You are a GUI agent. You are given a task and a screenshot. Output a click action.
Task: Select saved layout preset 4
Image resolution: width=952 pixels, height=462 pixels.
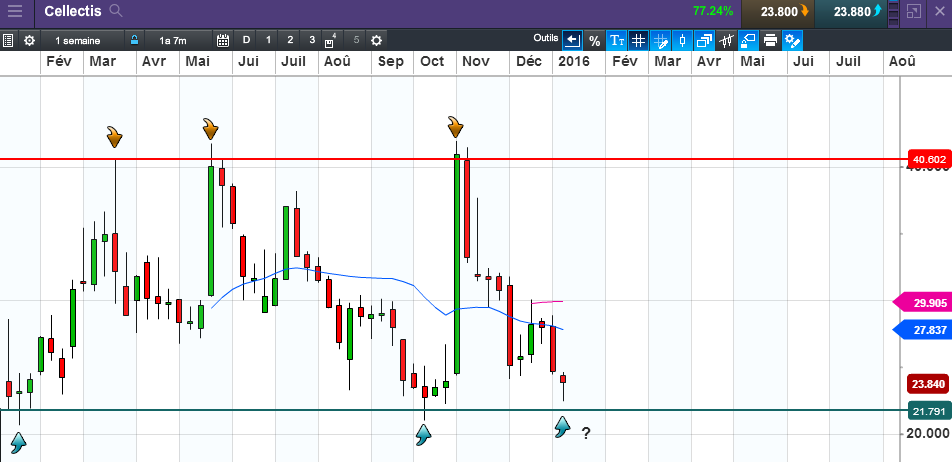pos(331,41)
